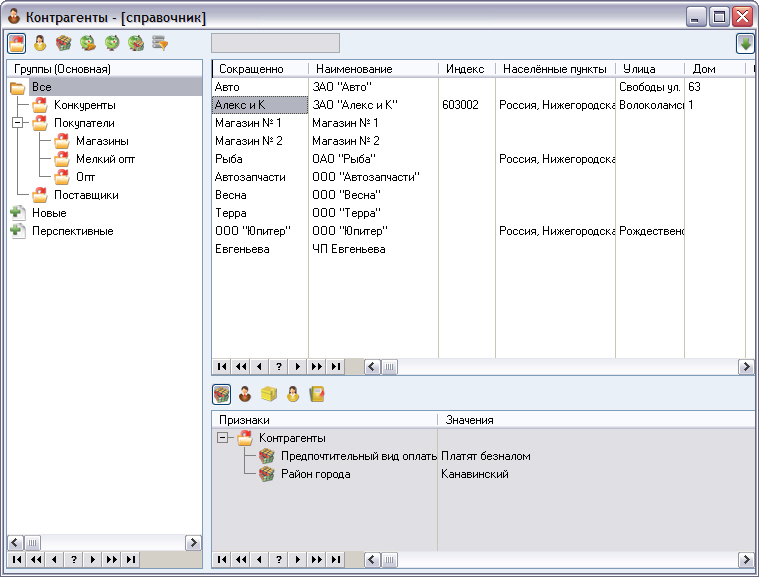Jump back a page in contractors grid navigator
The width and height of the screenshot is (759, 577).
[x=241, y=367]
